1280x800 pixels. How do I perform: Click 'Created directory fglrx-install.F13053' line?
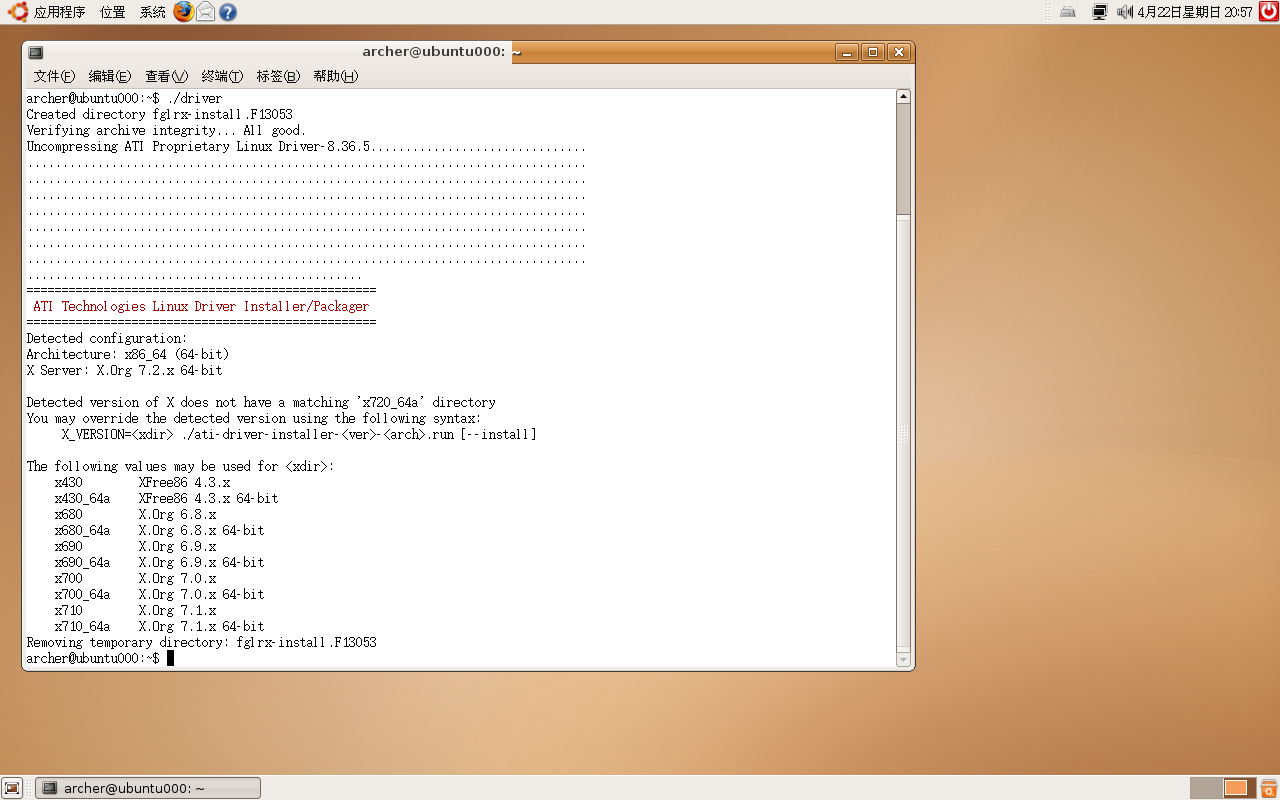tap(159, 114)
